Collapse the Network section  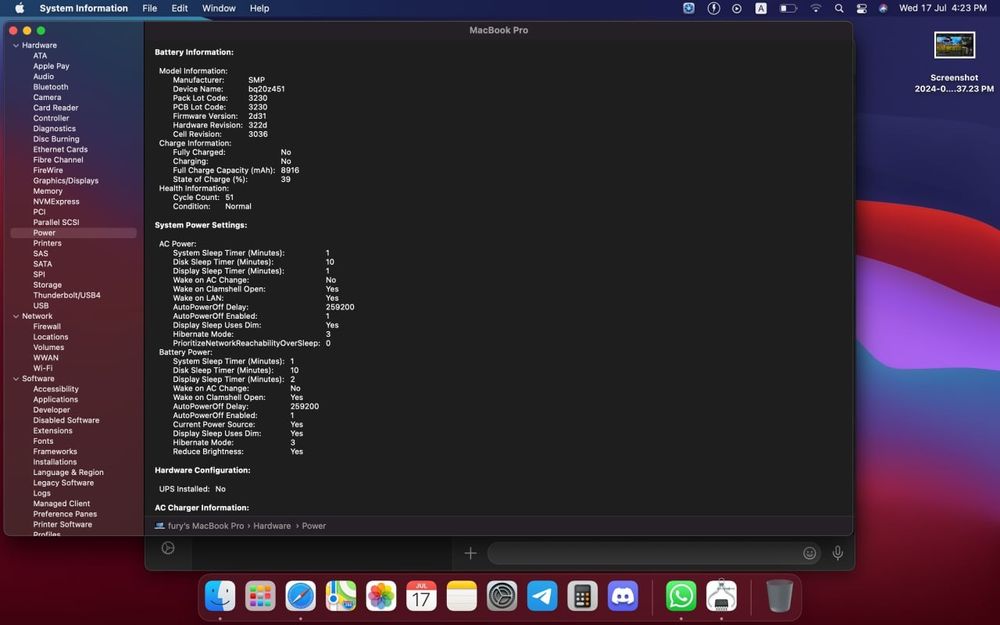tap(16, 316)
